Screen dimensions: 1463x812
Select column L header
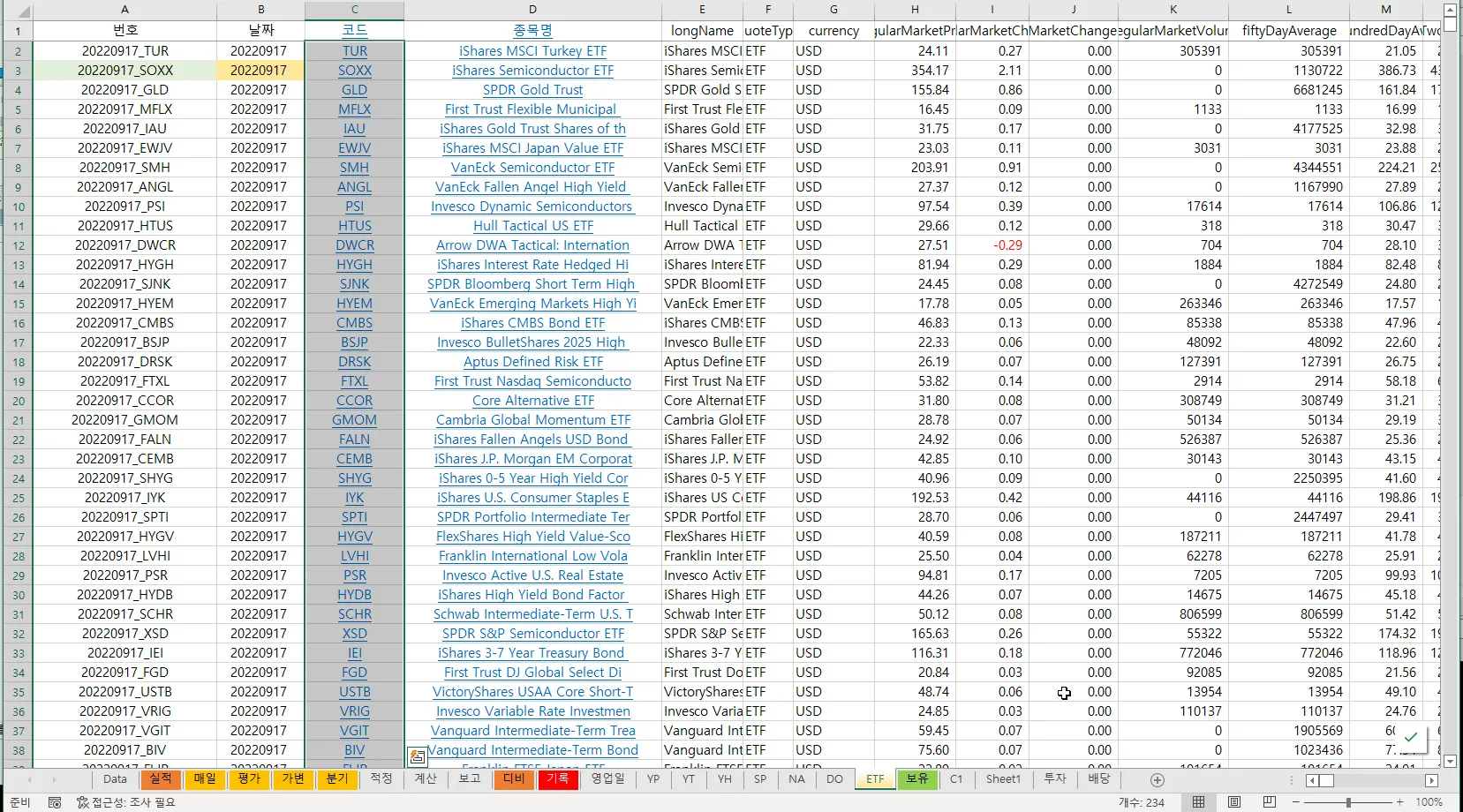click(x=1289, y=10)
